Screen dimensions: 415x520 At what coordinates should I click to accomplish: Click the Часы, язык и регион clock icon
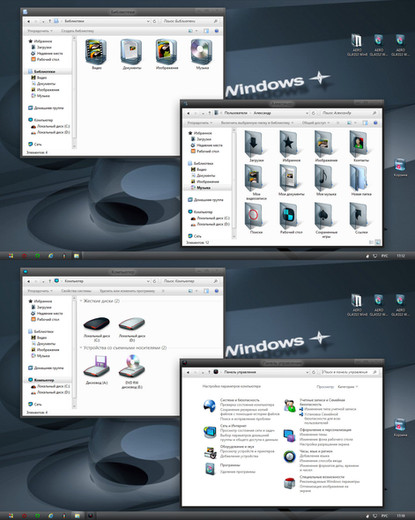tap(289, 457)
